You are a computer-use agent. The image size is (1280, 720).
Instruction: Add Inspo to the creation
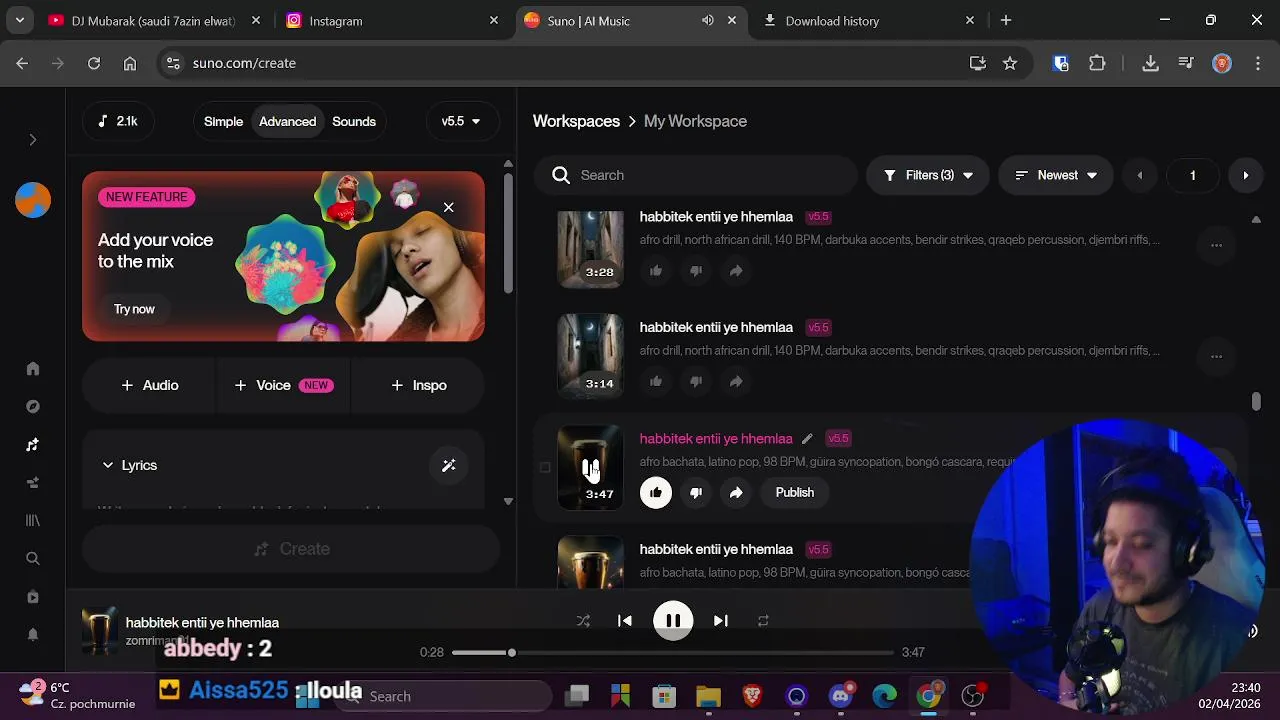pos(419,385)
